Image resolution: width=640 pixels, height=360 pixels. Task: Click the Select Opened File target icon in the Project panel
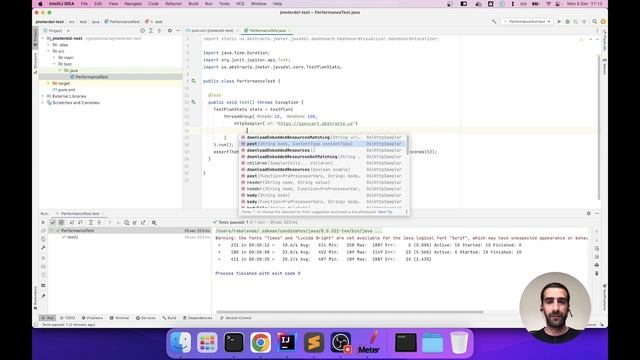(x=142, y=31)
